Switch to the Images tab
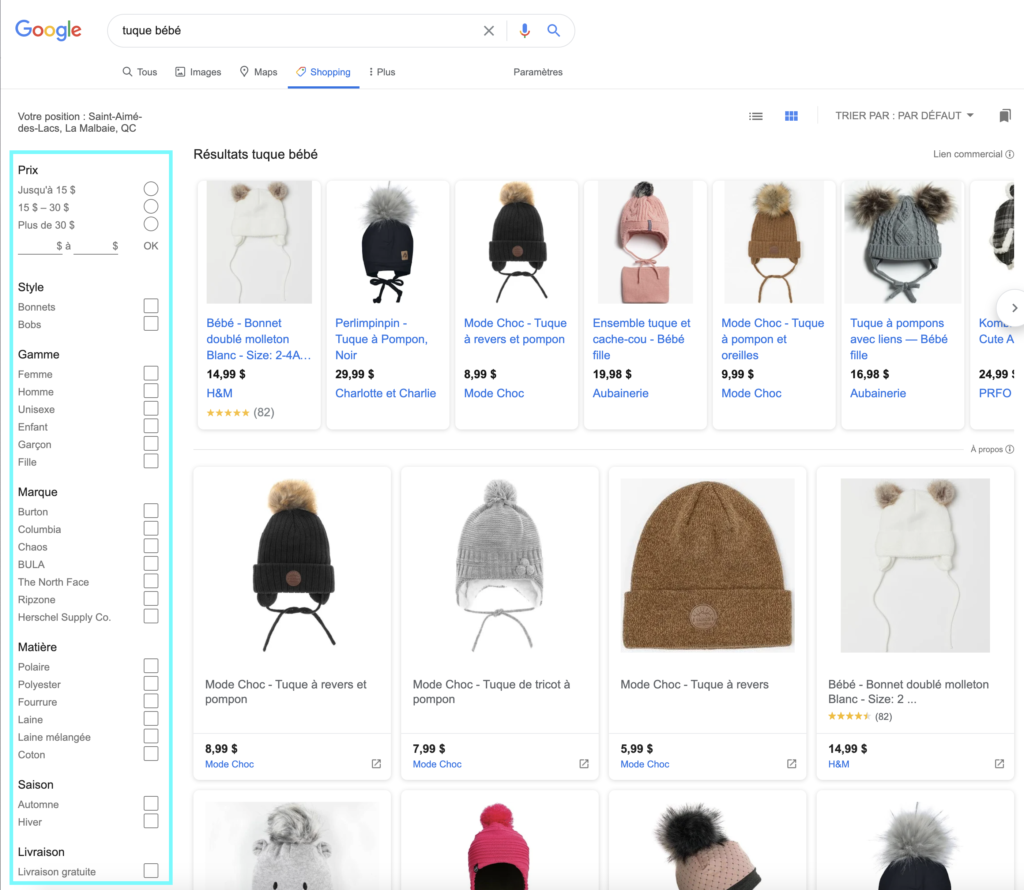 198,72
